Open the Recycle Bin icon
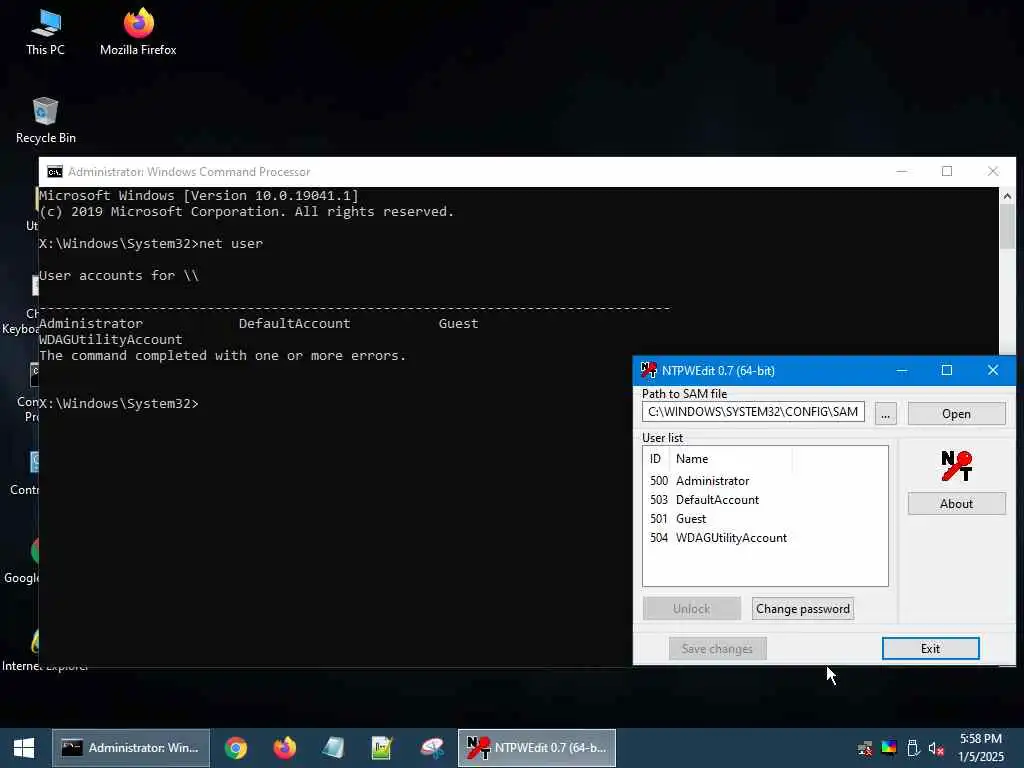This screenshot has height=768, width=1024. click(45, 120)
